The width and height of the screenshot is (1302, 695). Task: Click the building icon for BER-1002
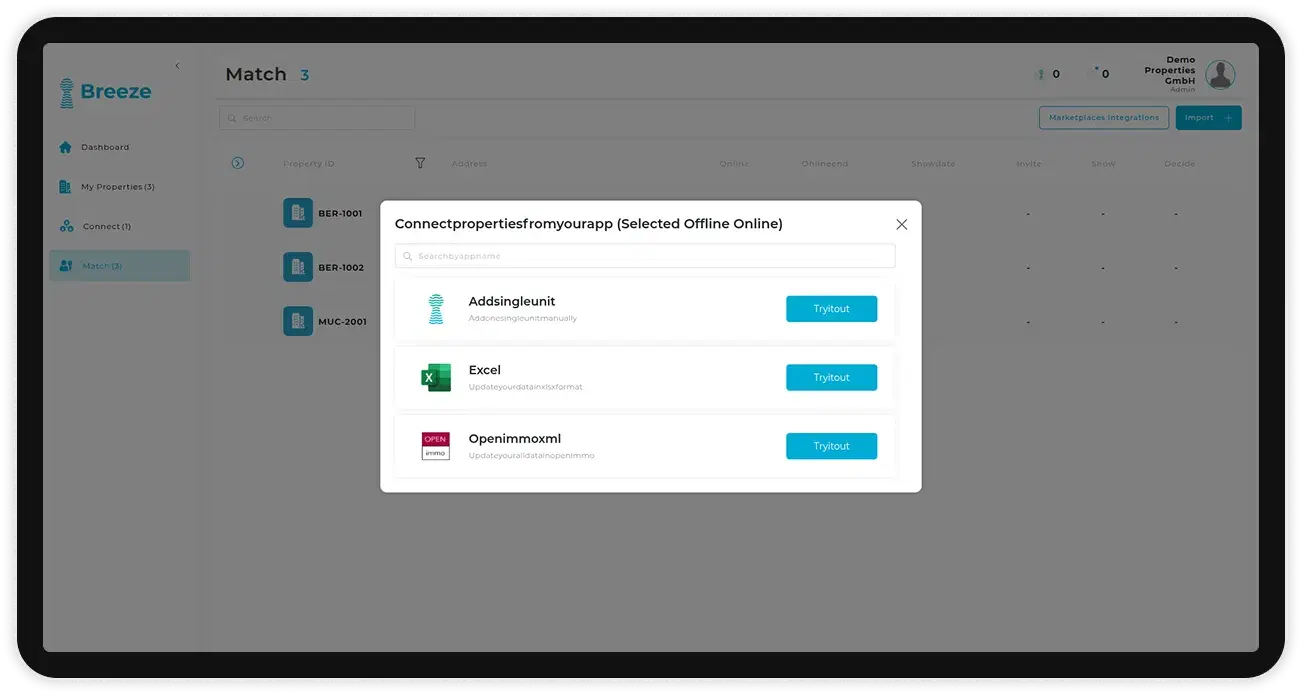(298, 267)
